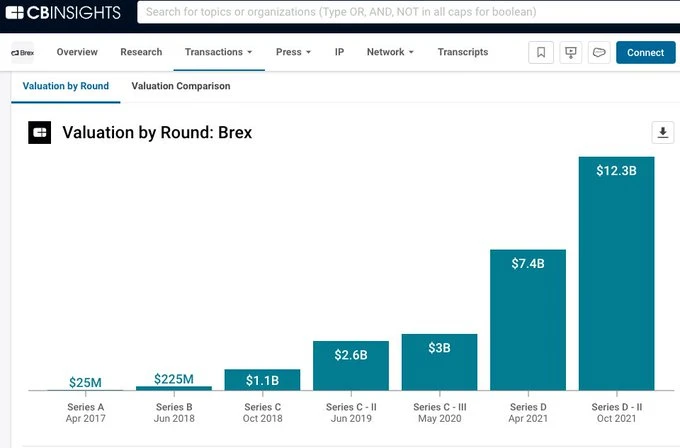Click the $3B Series C - III bar
Viewport: 680px width, 448px height.
pyautogui.click(x=439, y=362)
